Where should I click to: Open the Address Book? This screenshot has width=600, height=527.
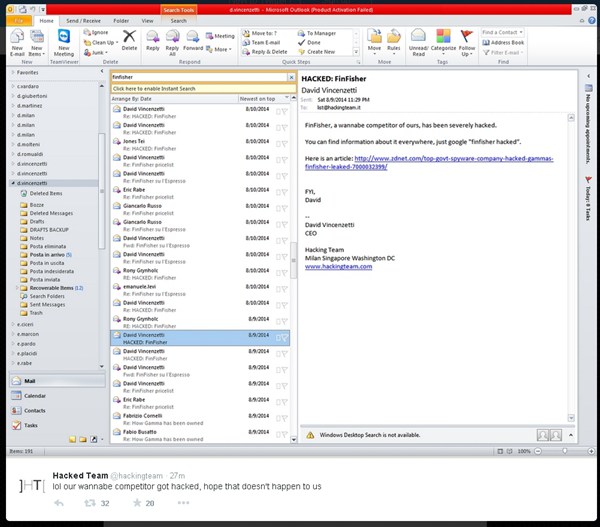click(x=503, y=42)
